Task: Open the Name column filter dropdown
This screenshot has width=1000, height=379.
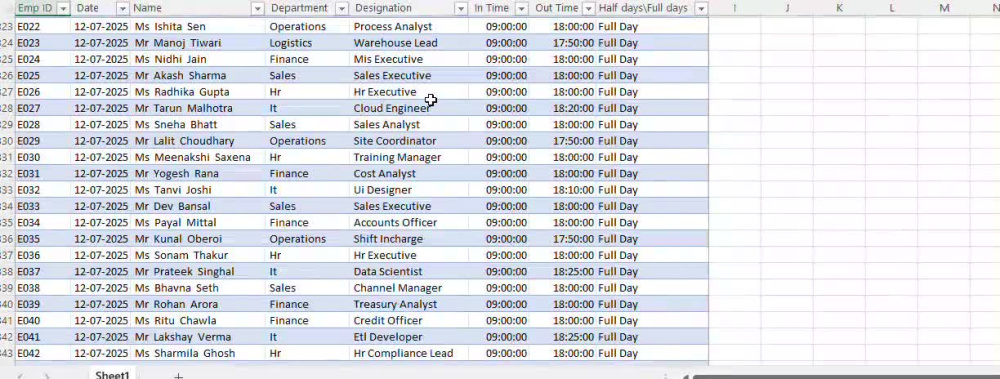Action: (258, 8)
